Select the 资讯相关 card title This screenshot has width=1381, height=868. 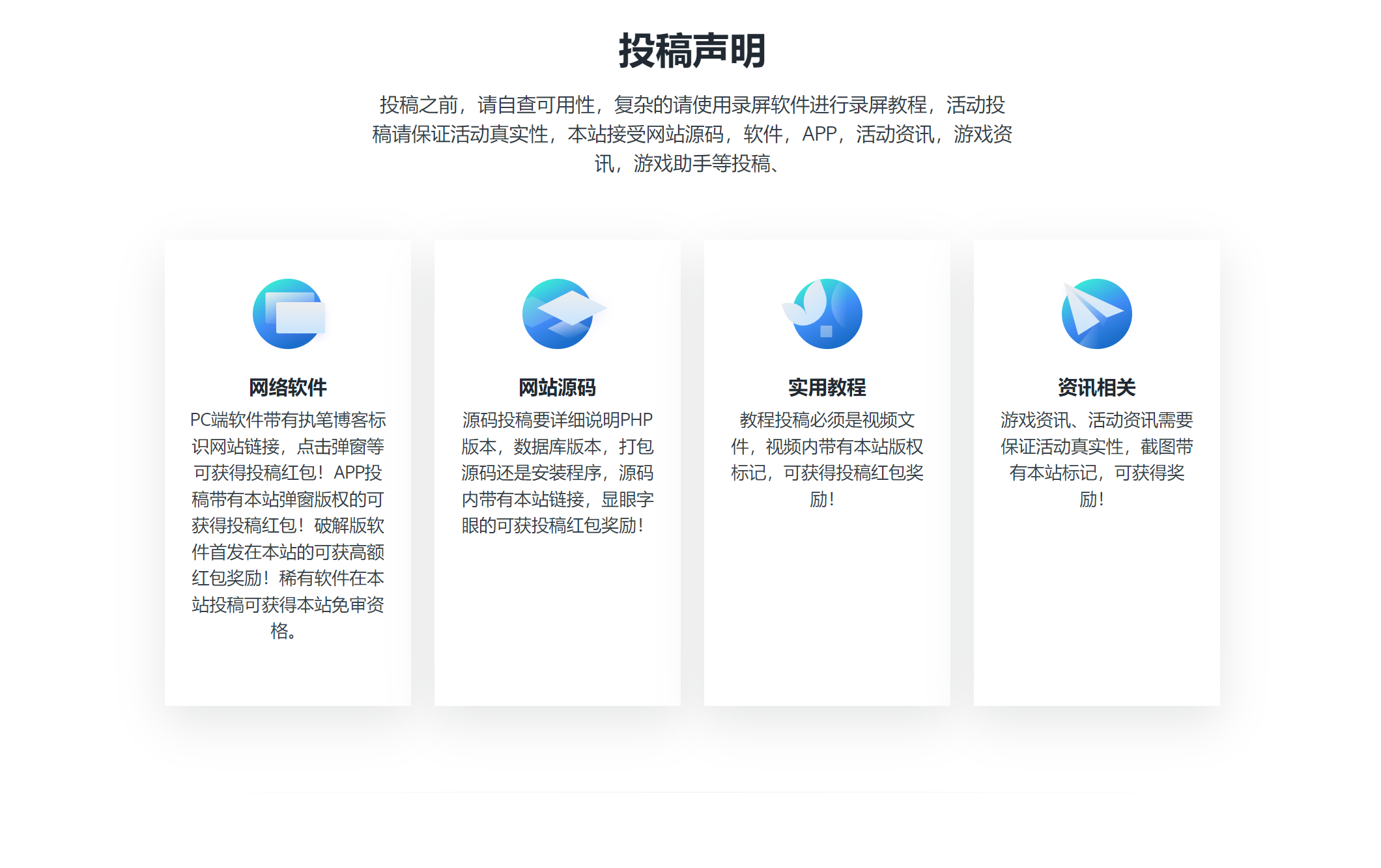coord(1097,387)
